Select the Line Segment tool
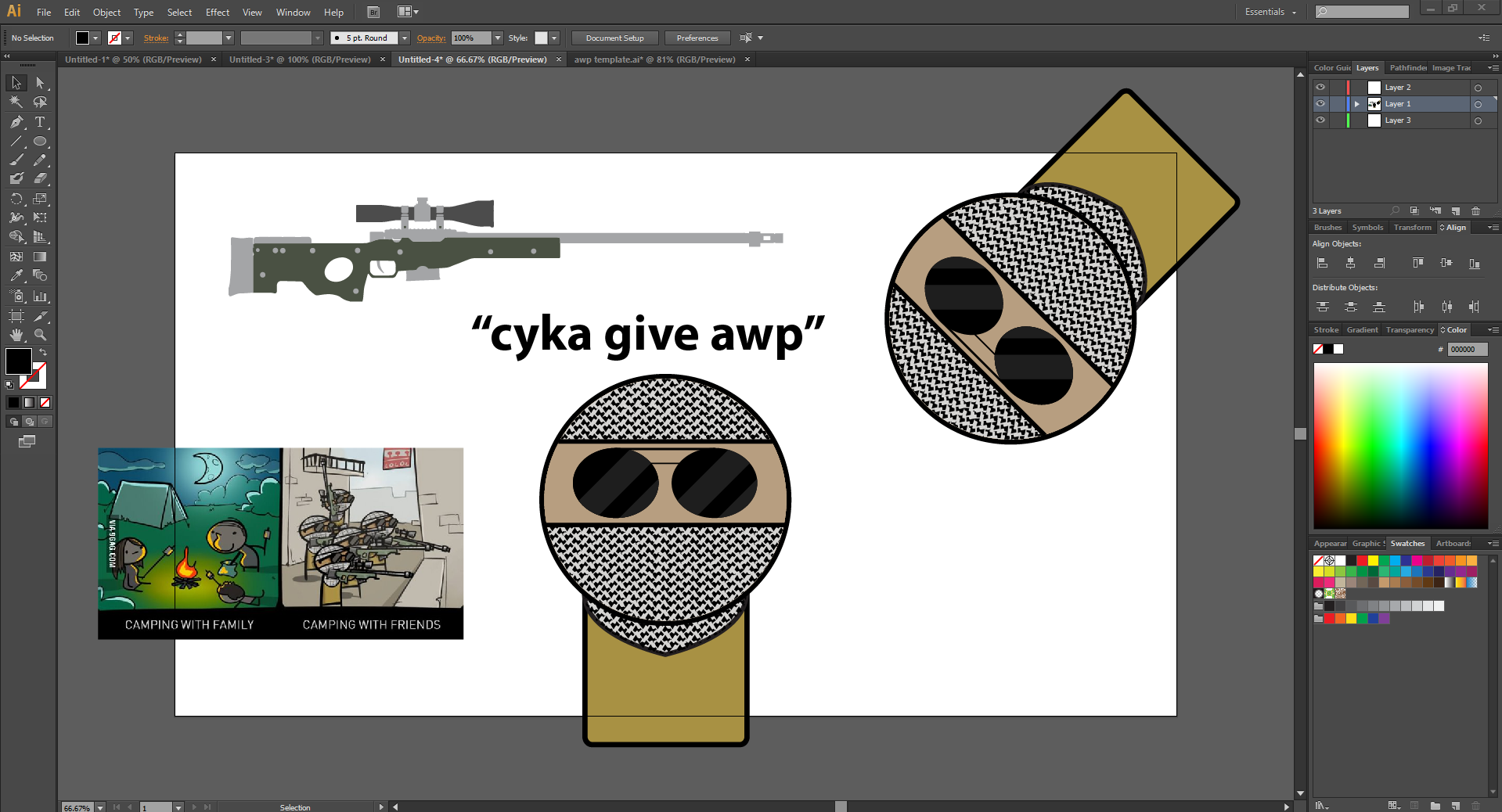The width and height of the screenshot is (1502, 812). click(16, 142)
